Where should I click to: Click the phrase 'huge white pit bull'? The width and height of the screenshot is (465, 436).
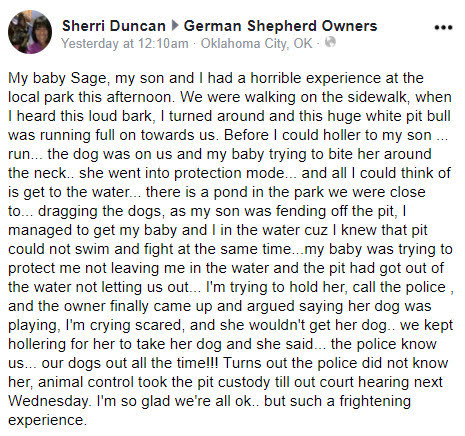(x=389, y=116)
